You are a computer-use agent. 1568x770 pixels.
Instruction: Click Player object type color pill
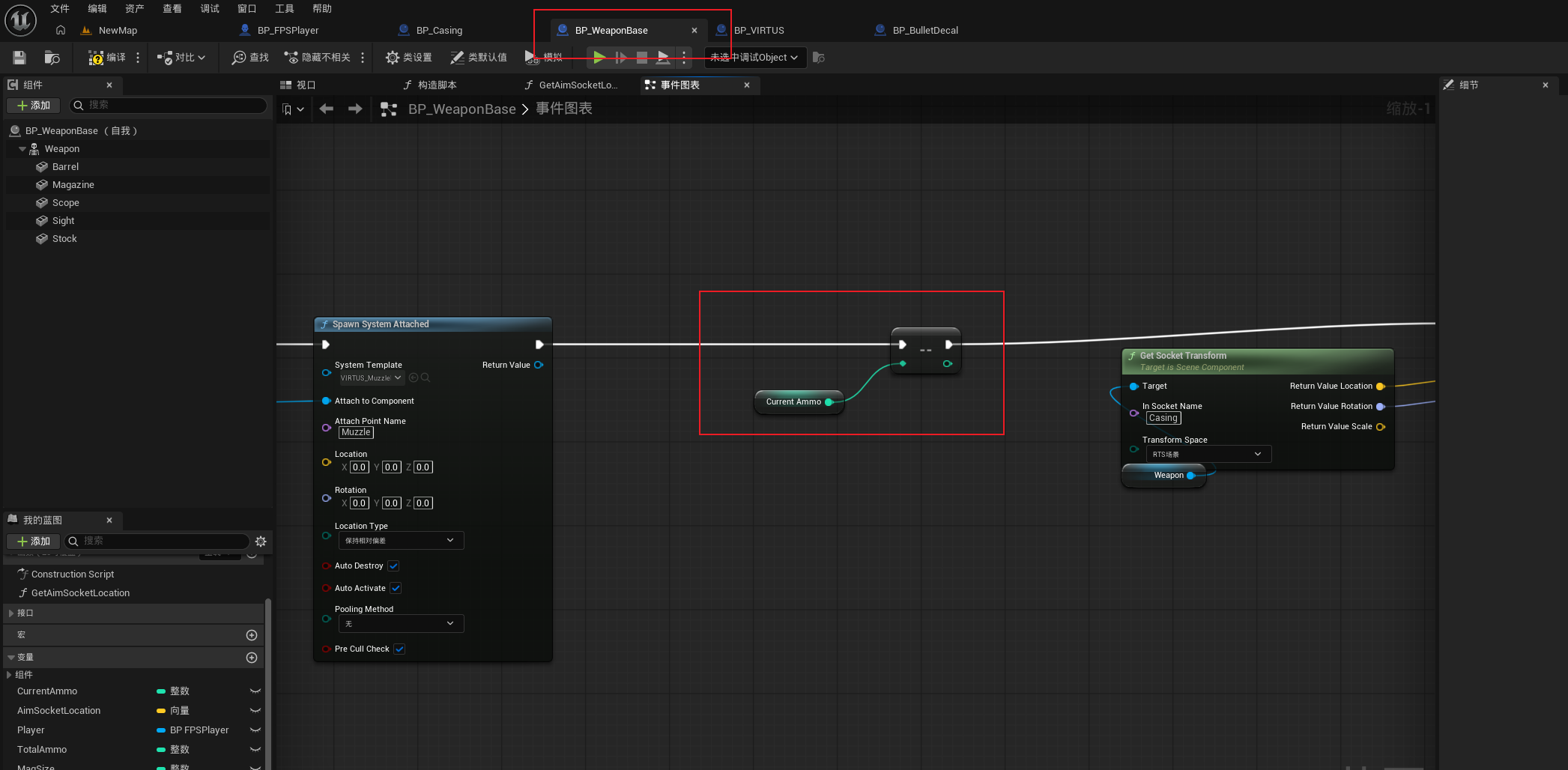tap(161, 730)
